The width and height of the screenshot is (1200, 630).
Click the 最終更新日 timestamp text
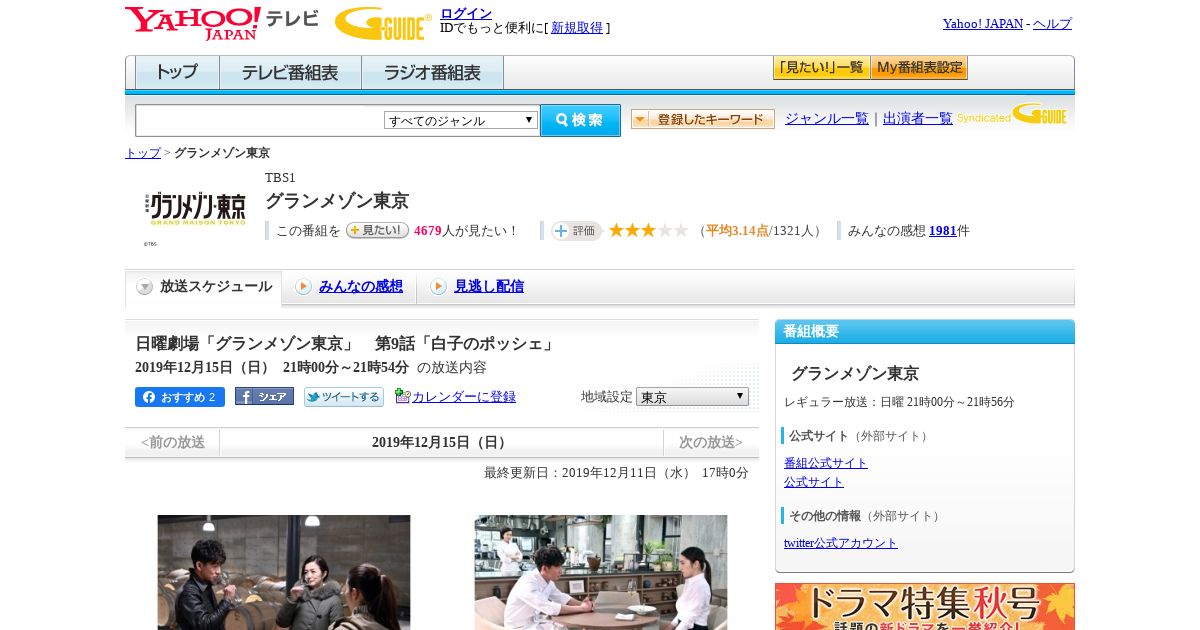coord(616,473)
